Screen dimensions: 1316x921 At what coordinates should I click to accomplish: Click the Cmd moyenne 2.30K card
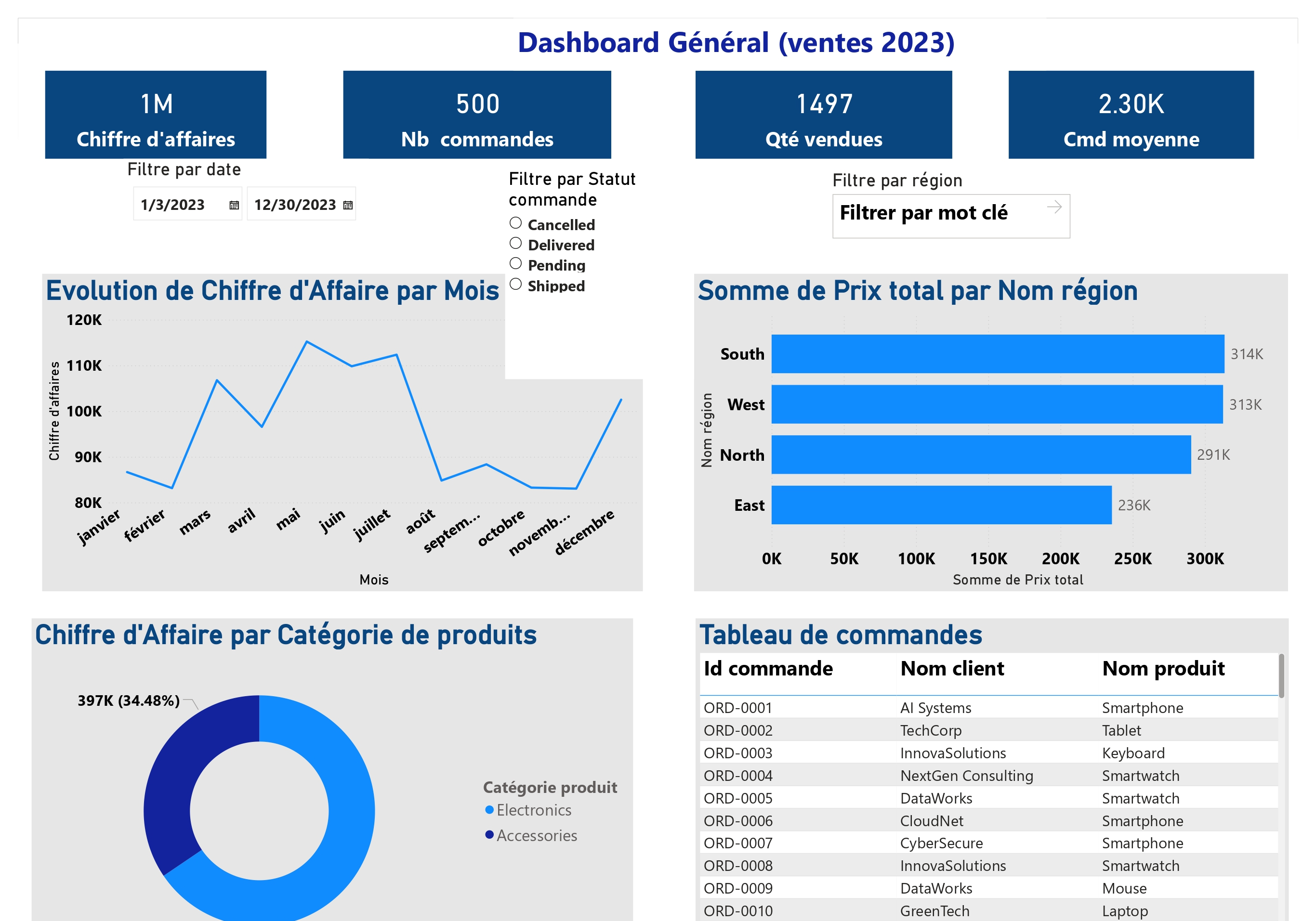tap(1131, 115)
